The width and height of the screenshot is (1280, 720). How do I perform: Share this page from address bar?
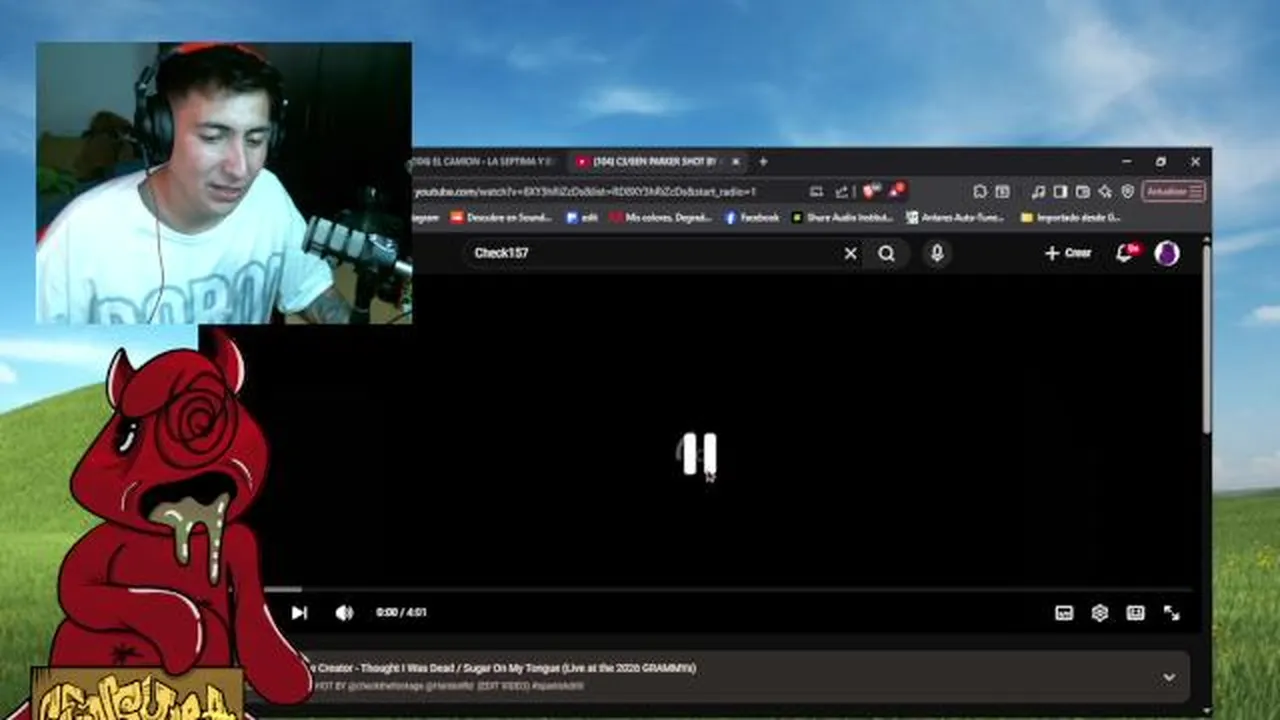tap(841, 191)
